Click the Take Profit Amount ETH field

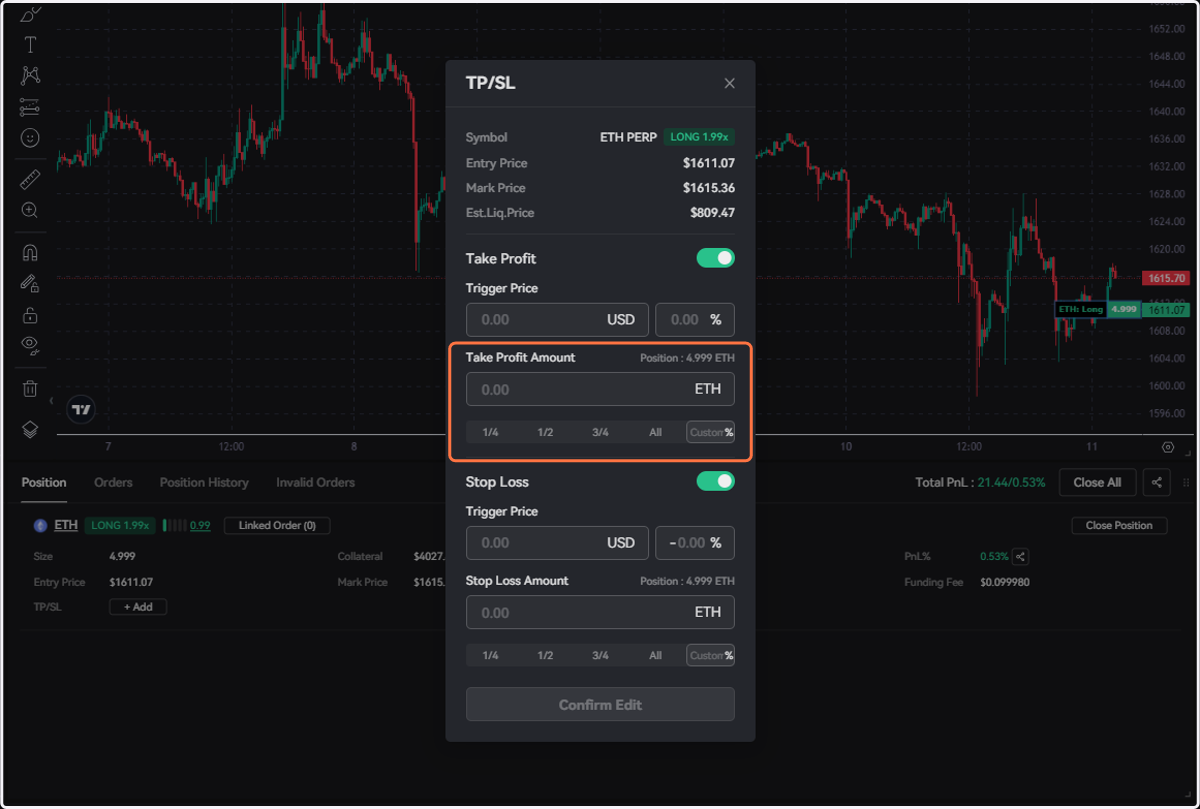click(600, 389)
